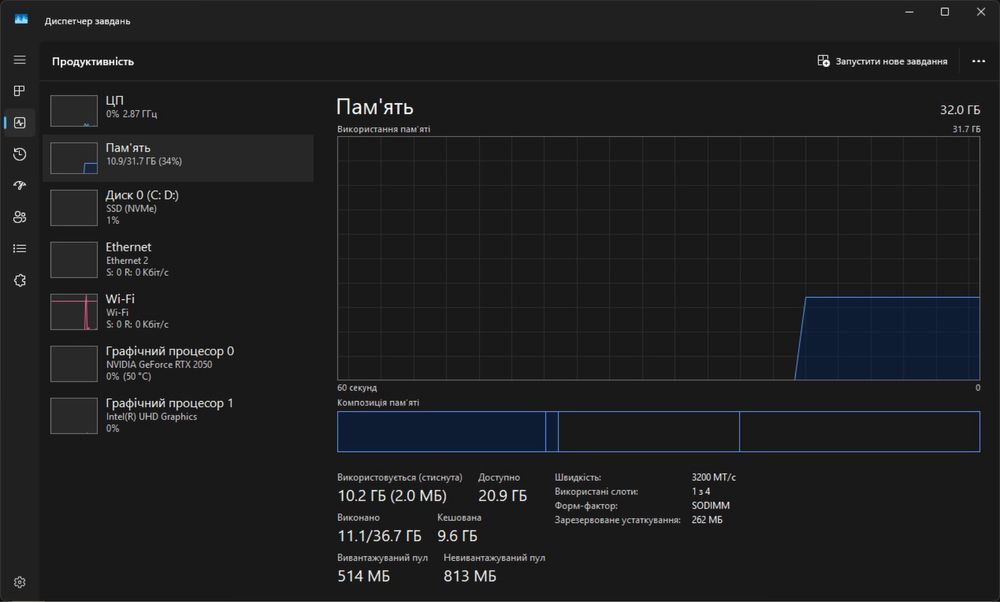Viewport: 1000px width, 602px height.
Task: Select Графічний процесор 1 Intel entry
Action: pyautogui.click(x=178, y=416)
